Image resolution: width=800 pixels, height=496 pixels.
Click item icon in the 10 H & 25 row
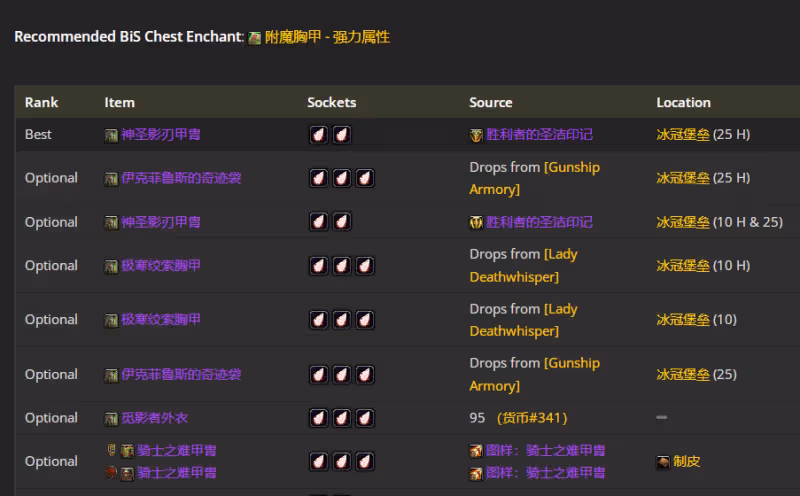point(111,223)
